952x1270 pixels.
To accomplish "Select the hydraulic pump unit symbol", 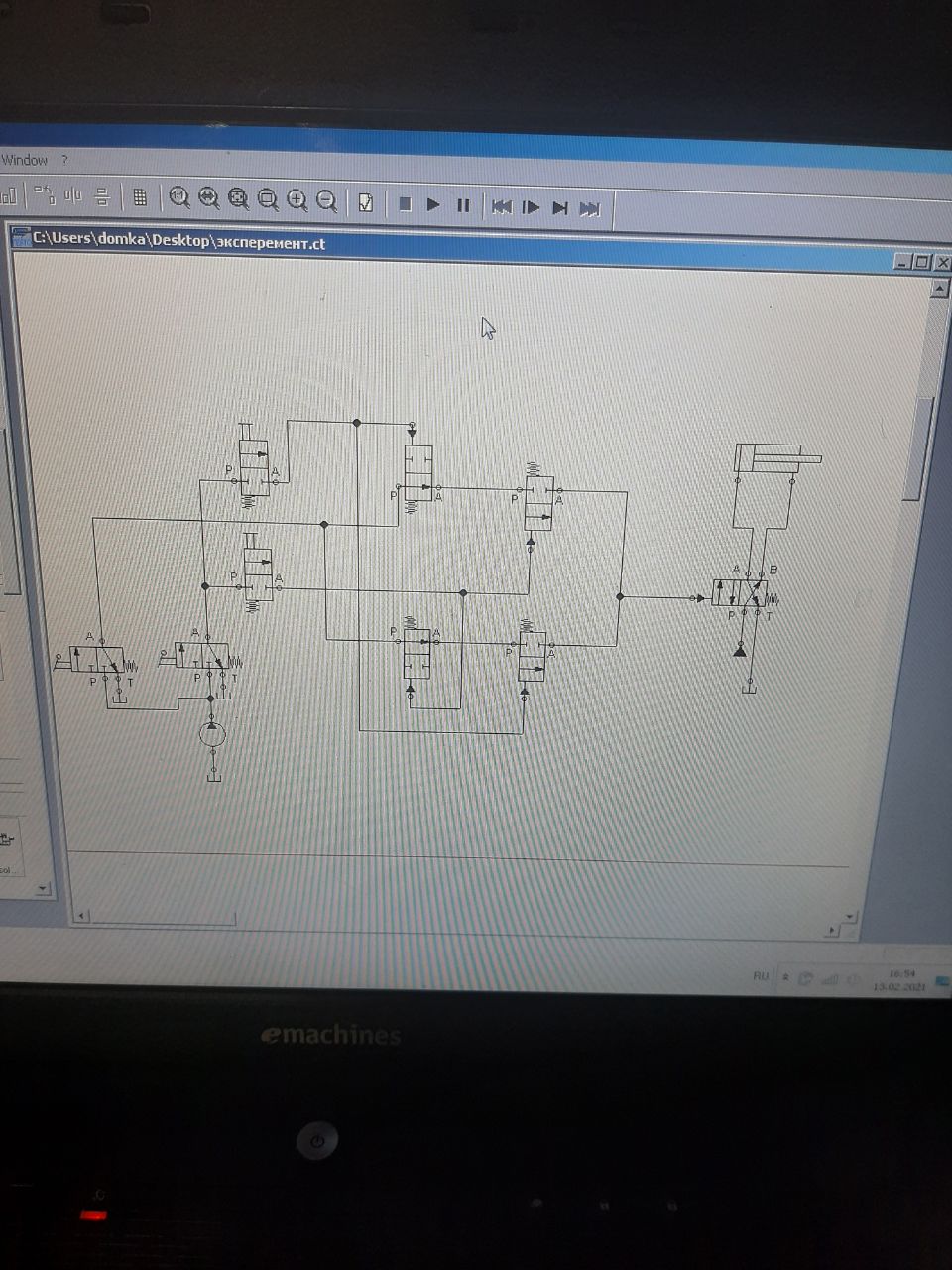I will (211, 735).
